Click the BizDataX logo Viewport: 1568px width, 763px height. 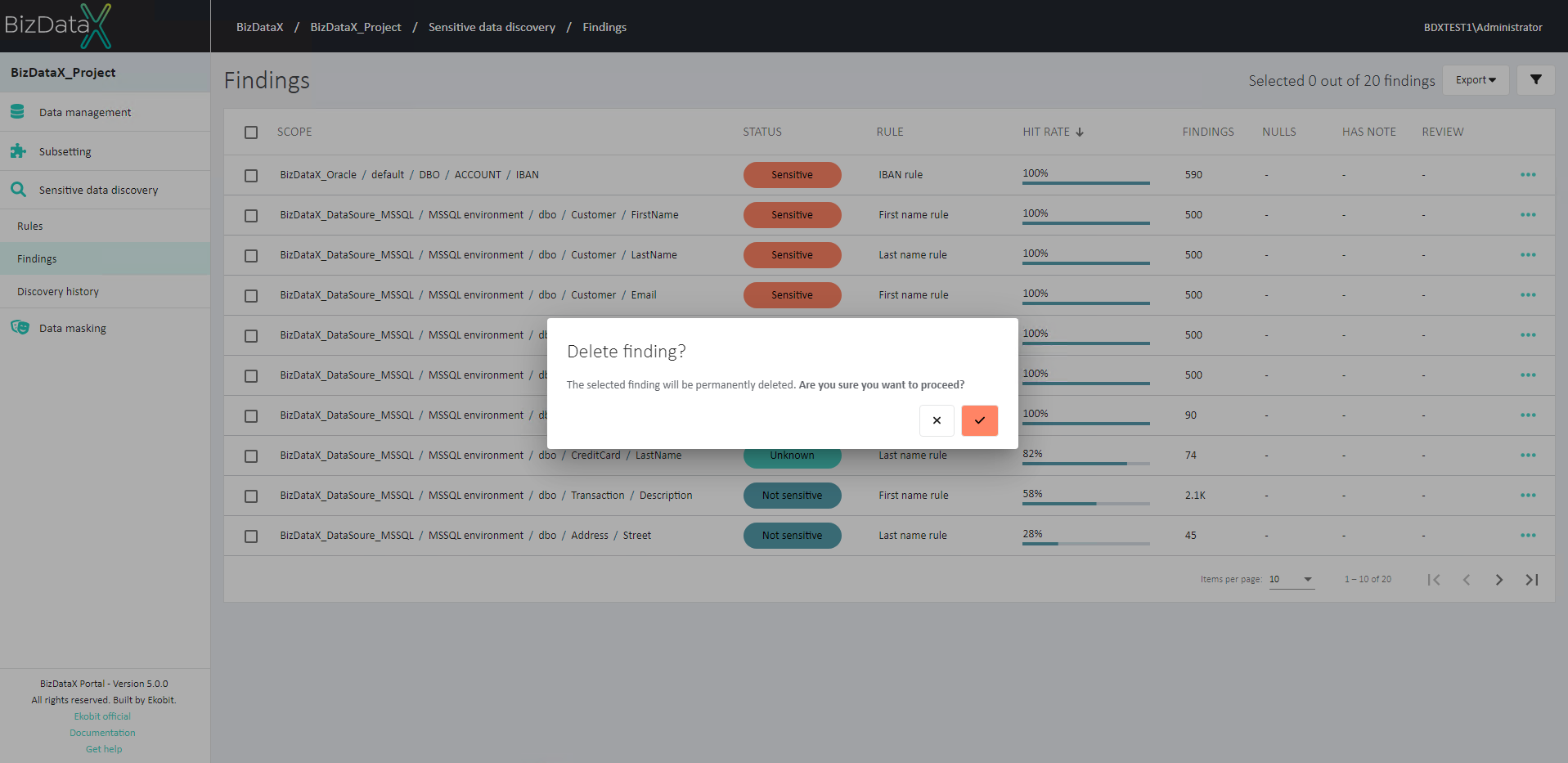[57, 25]
